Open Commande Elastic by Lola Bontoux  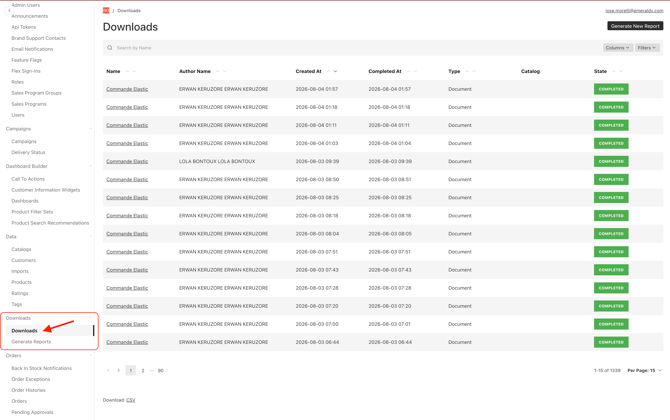[x=127, y=162]
